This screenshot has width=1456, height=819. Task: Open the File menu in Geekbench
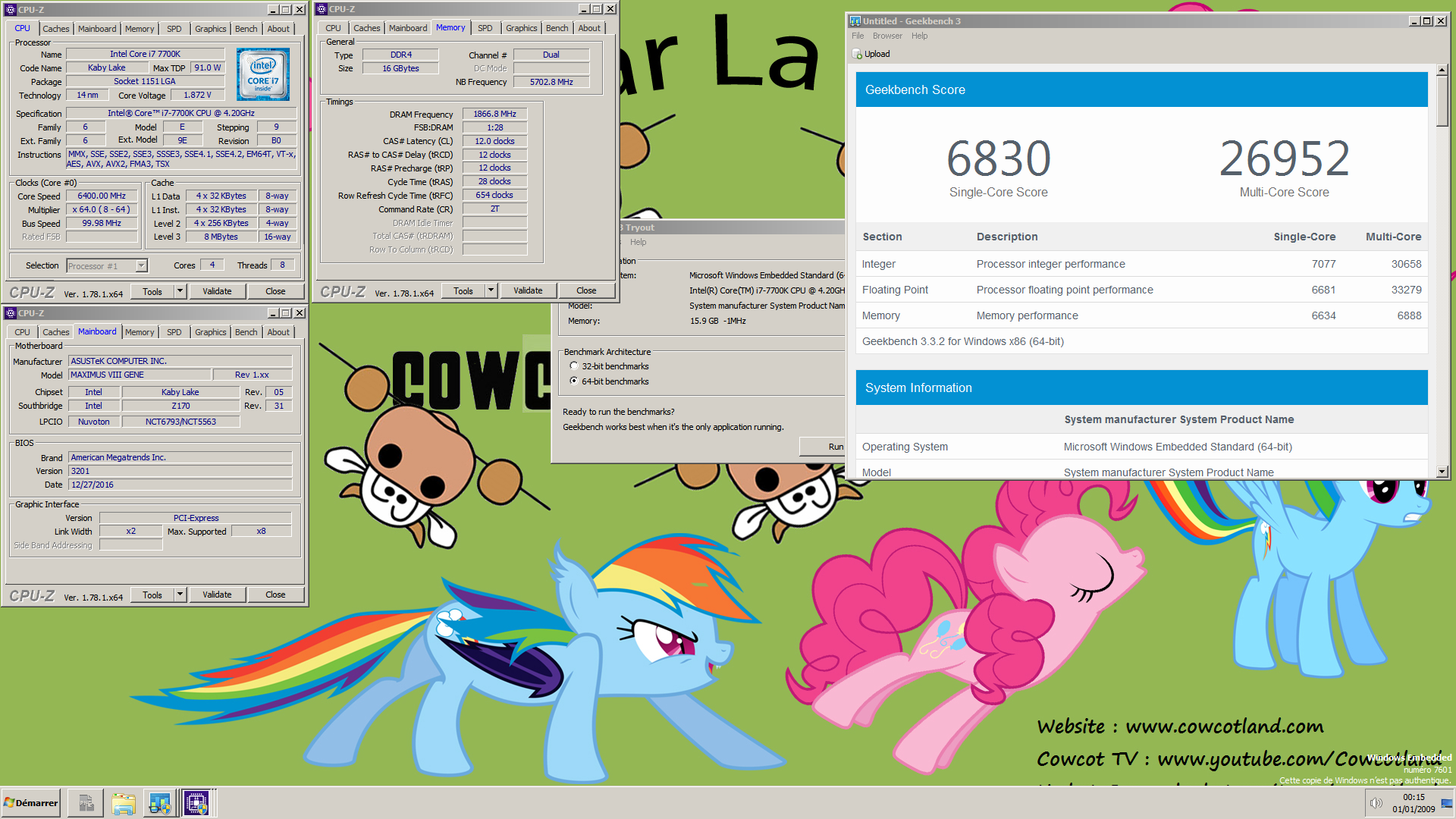coord(858,36)
